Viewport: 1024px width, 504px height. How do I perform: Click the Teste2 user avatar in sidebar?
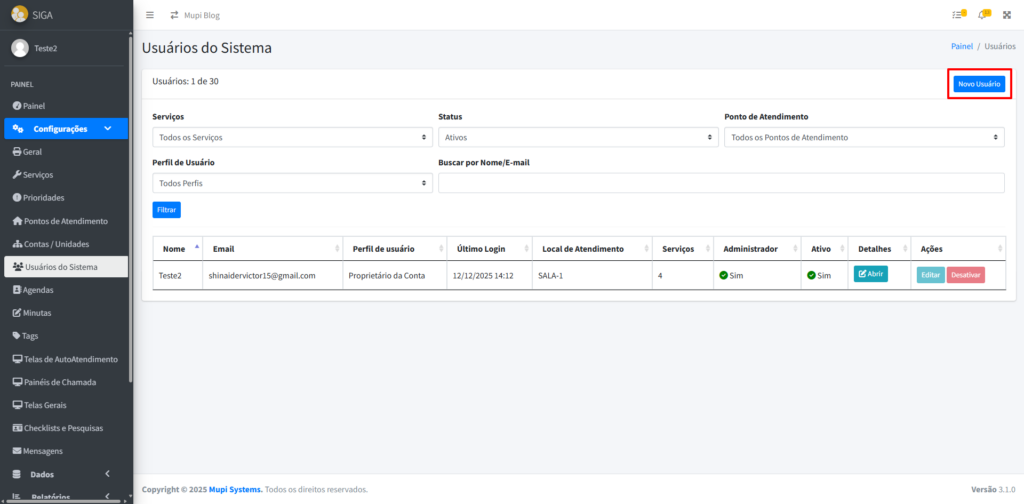click(x=20, y=48)
